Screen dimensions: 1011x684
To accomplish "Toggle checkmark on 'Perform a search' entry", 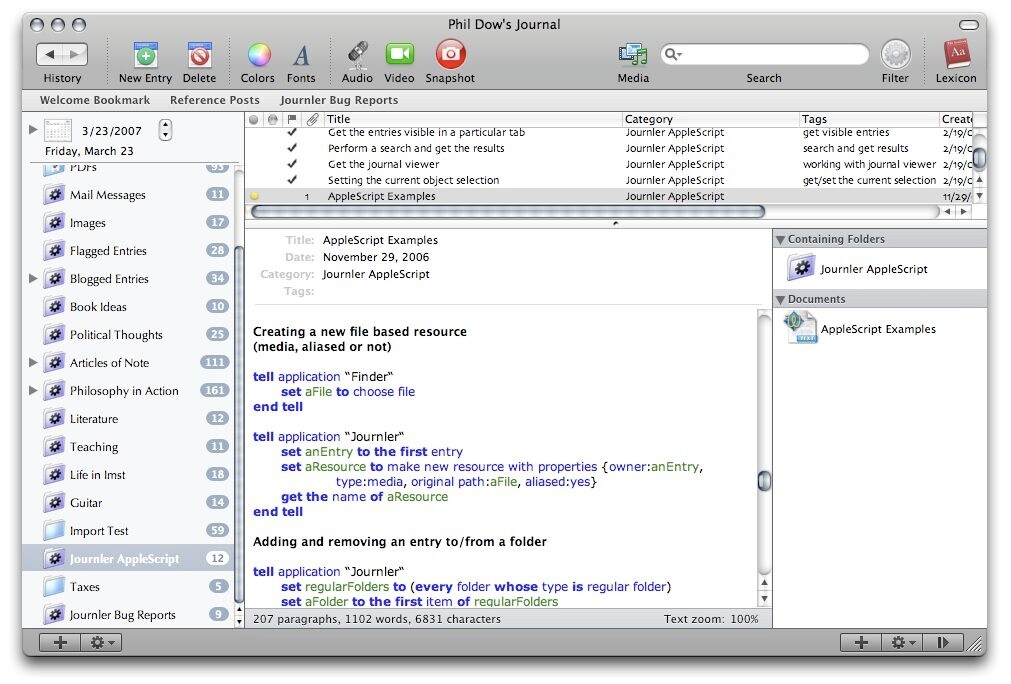I will click(x=292, y=149).
